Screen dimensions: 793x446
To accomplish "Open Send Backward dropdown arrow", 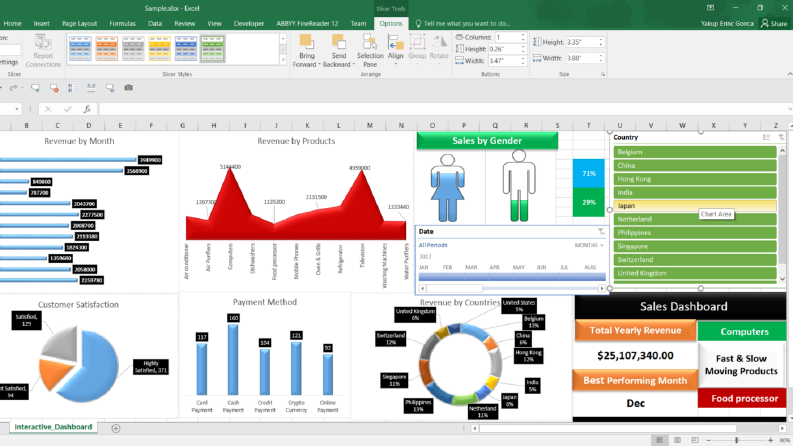I will pos(353,65).
